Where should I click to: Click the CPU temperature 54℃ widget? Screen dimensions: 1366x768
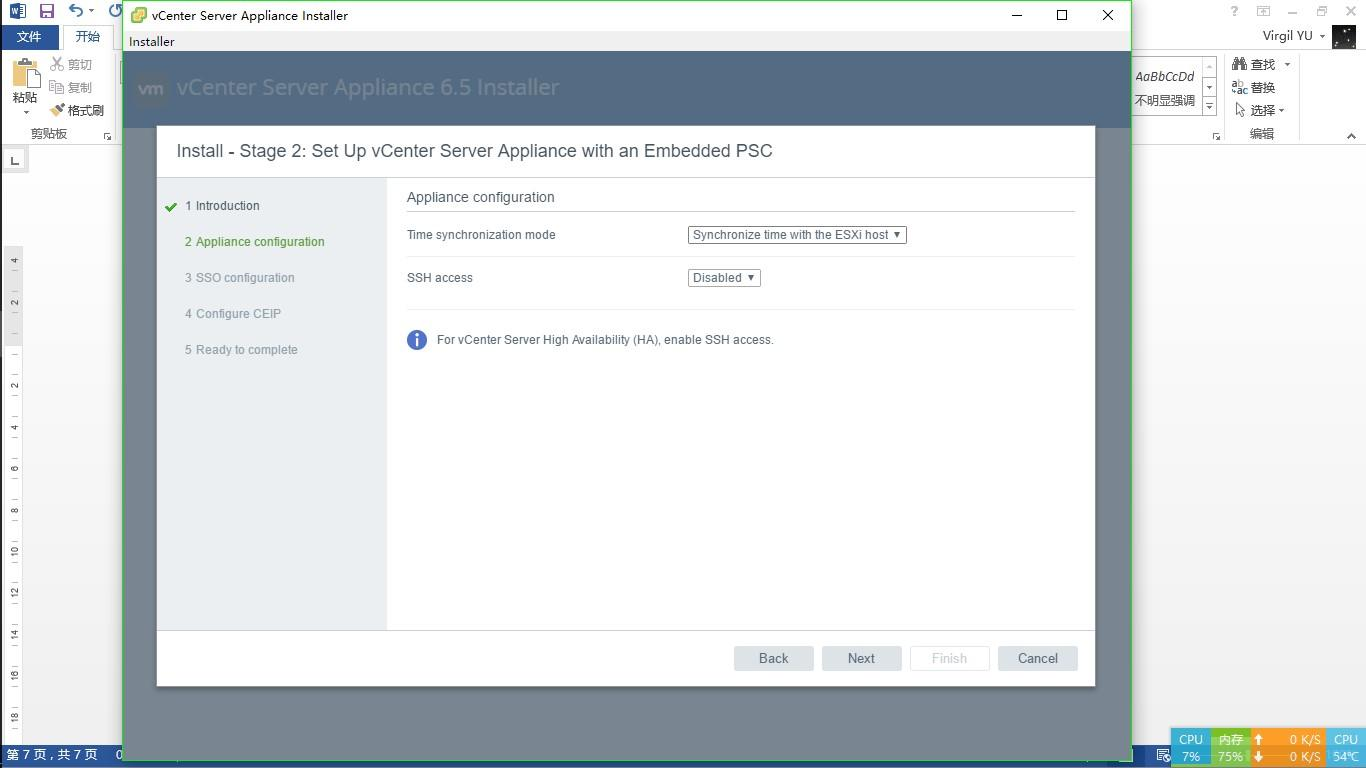tap(1345, 748)
